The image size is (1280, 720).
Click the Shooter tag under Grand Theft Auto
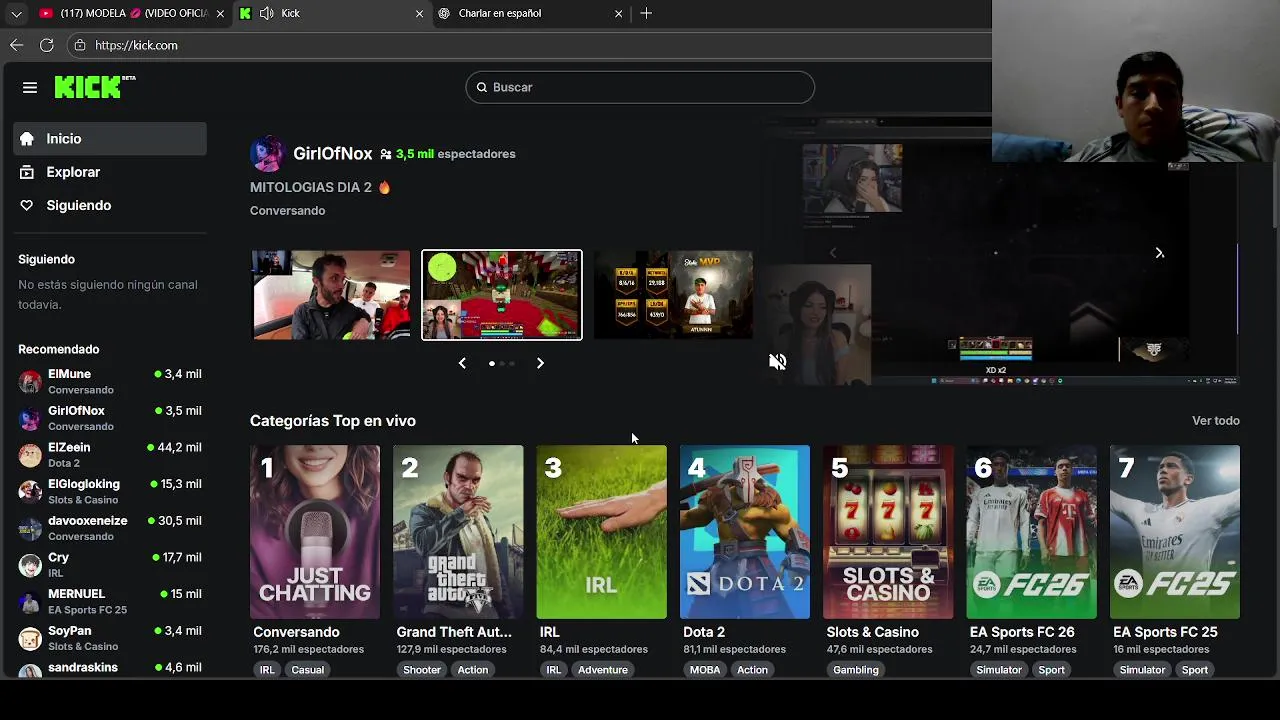422,670
